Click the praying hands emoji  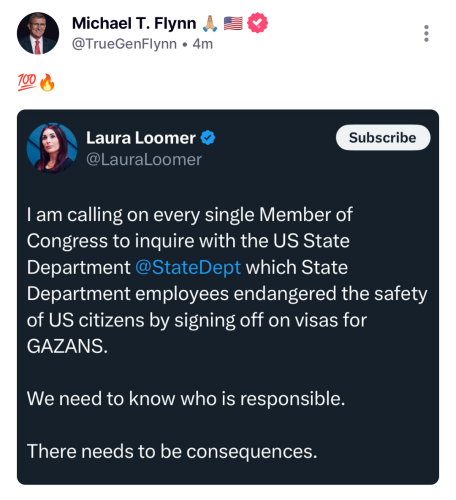pos(210,24)
